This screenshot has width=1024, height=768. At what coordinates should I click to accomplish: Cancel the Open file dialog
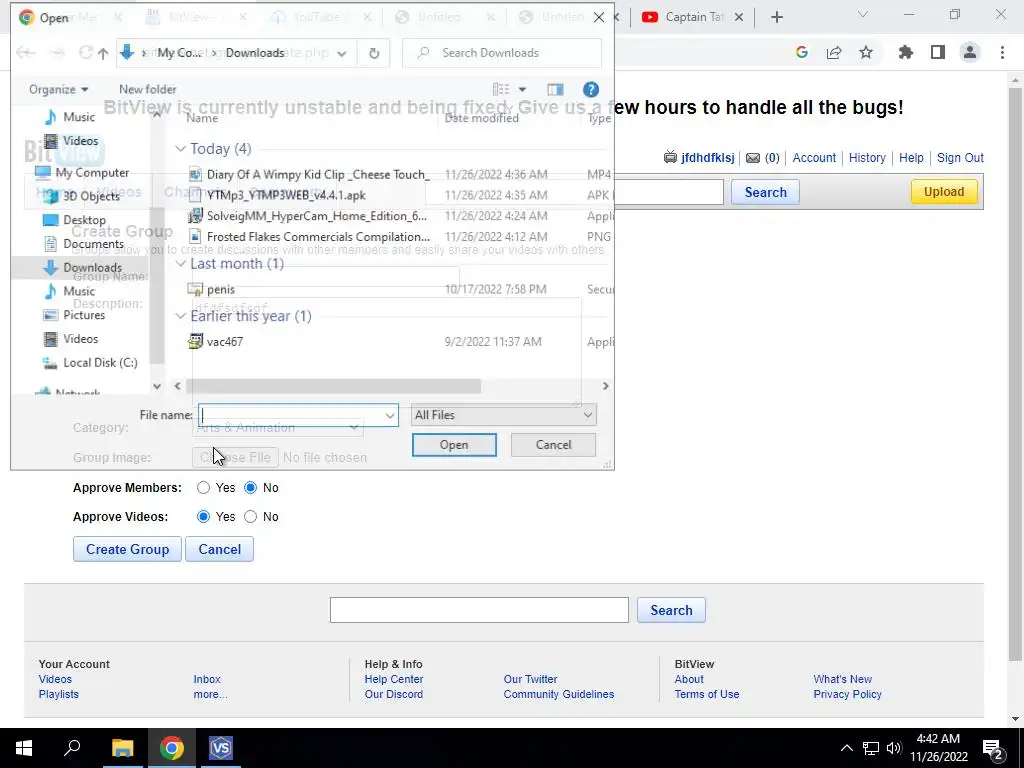(553, 445)
